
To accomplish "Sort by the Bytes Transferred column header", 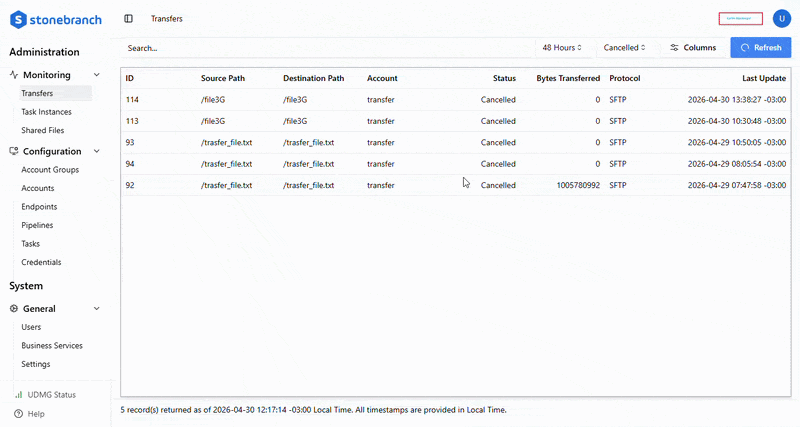I will pos(568,78).
